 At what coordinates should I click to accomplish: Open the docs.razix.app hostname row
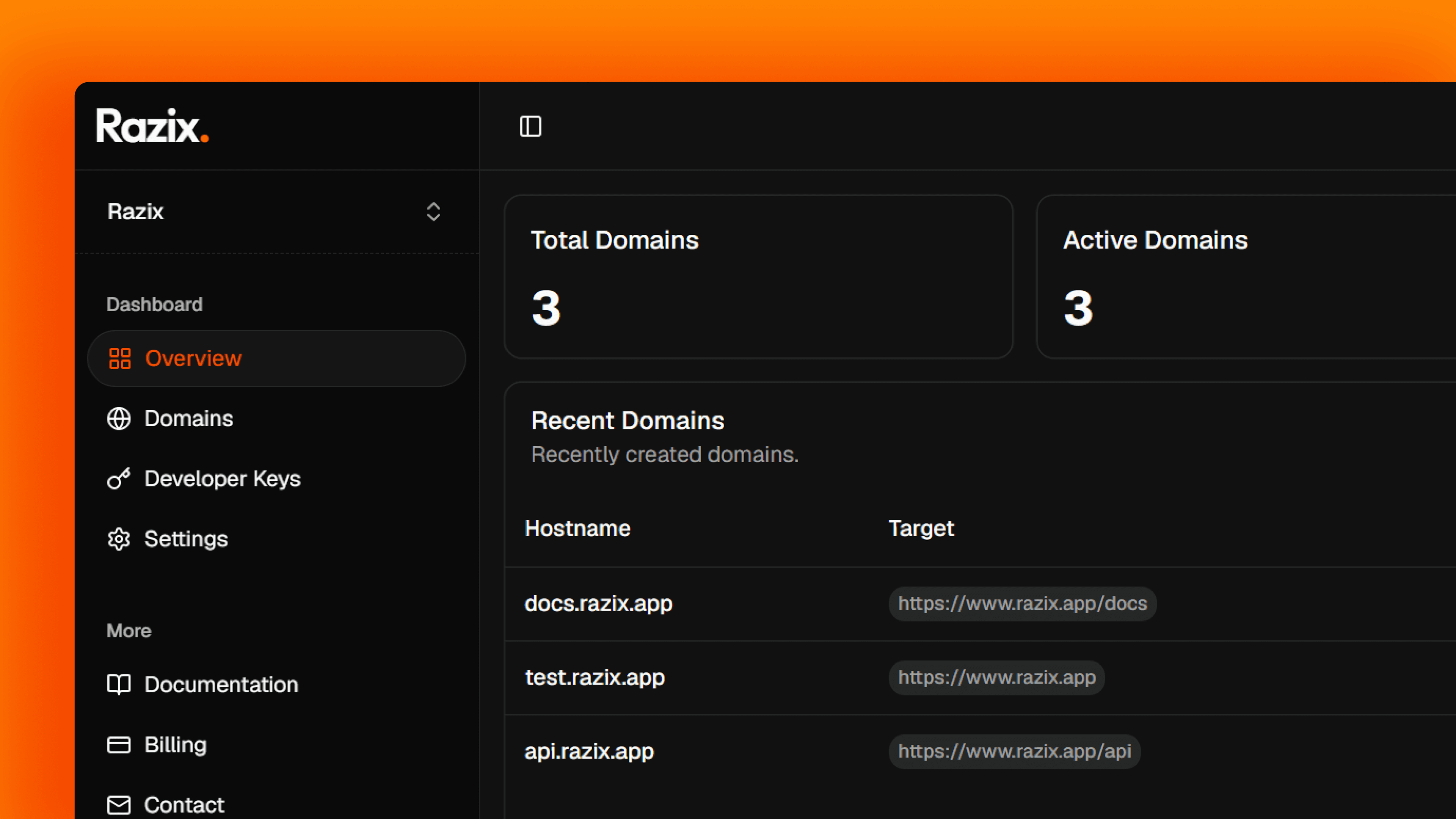point(981,604)
